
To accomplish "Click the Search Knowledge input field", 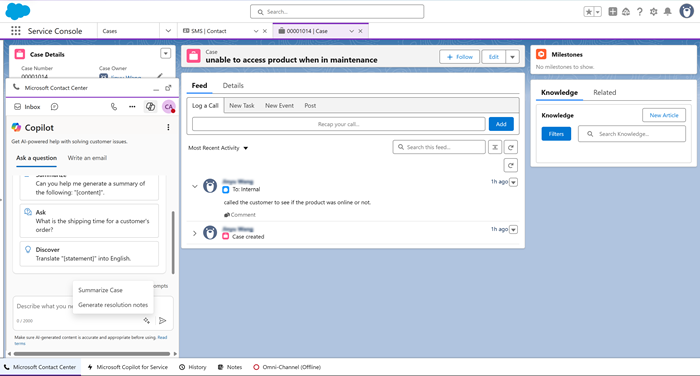I will [x=632, y=134].
